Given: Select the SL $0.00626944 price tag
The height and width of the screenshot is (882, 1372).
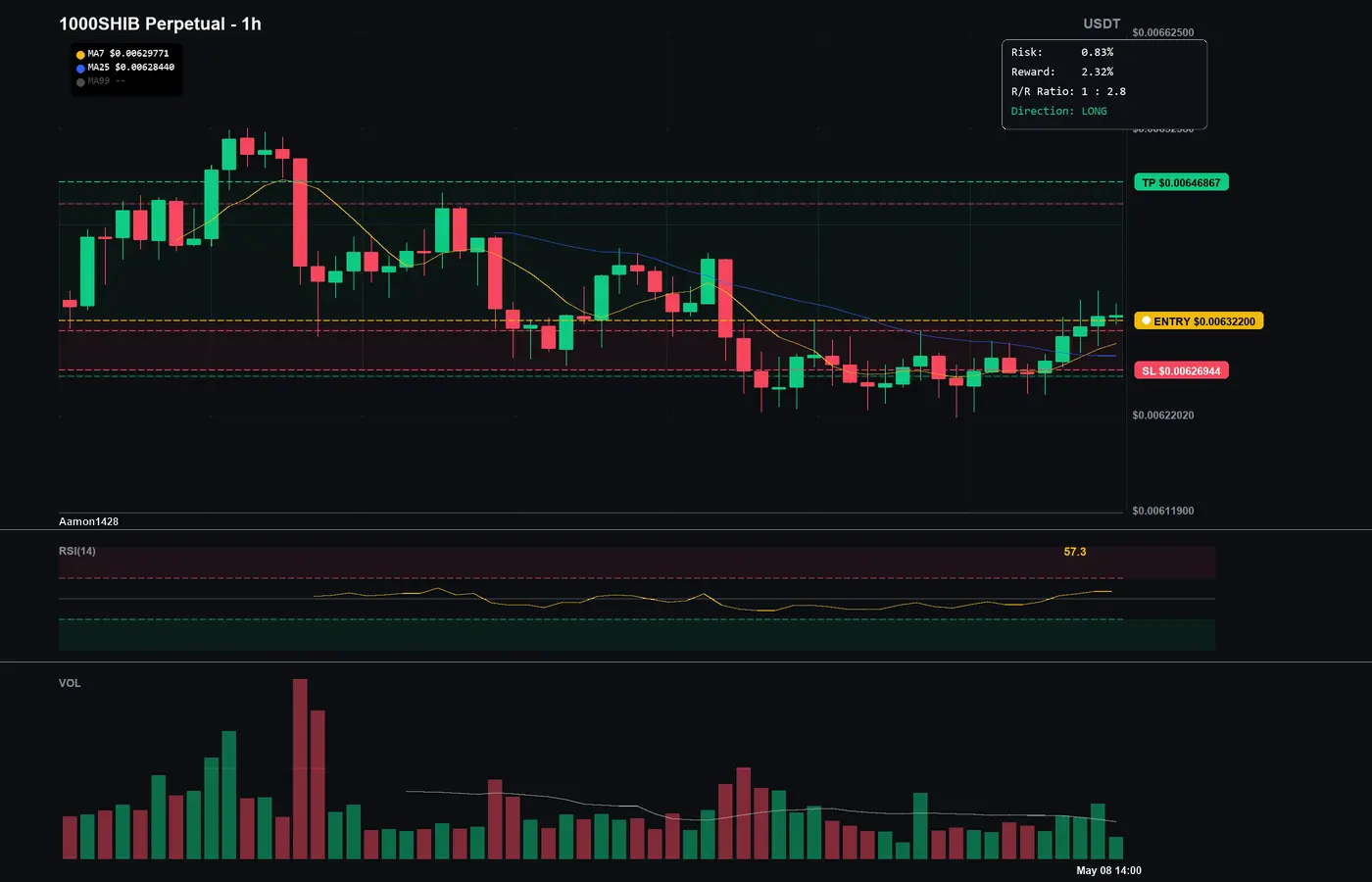Looking at the screenshot, I should [1181, 370].
